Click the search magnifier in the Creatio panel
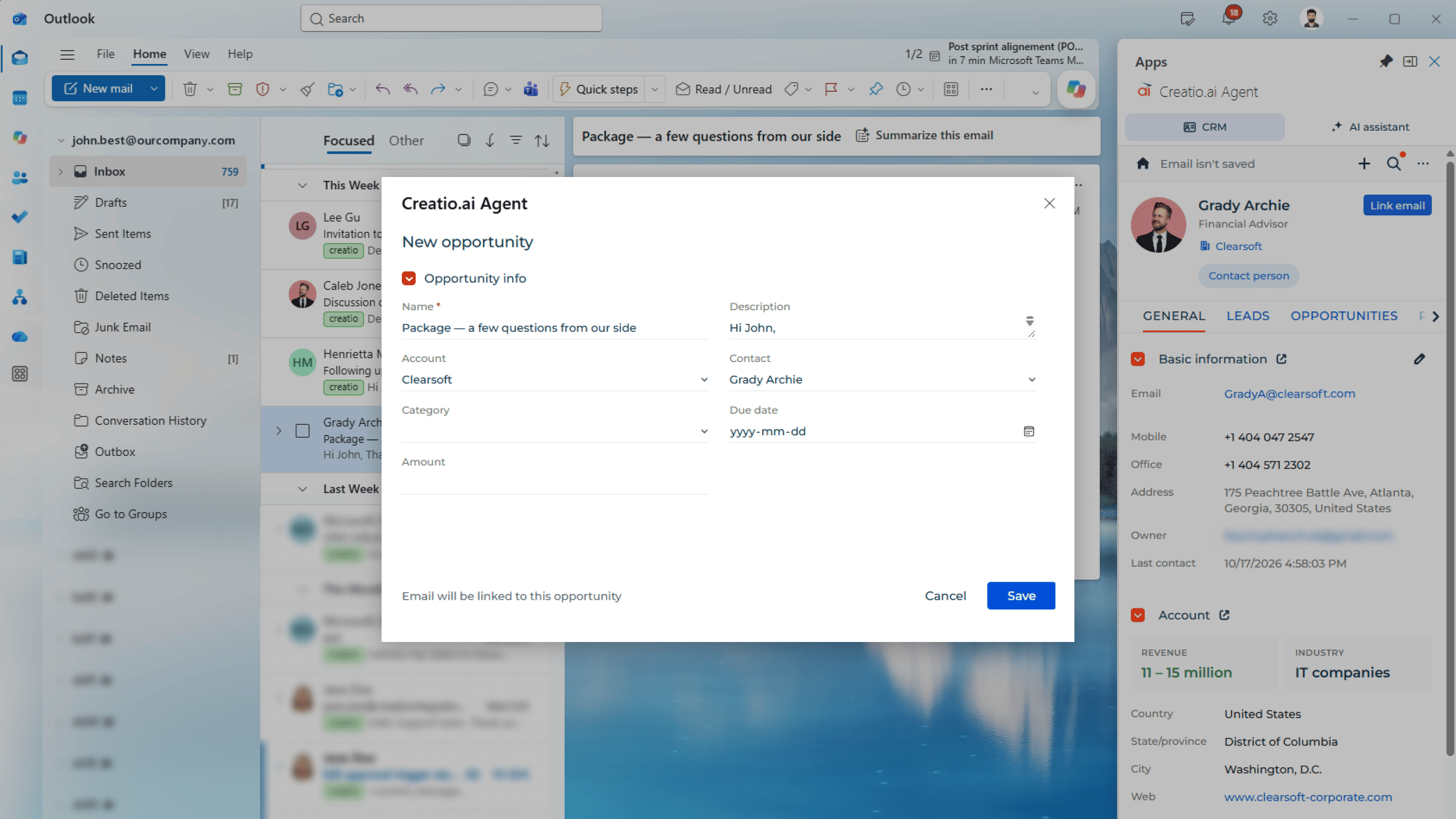 [x=1394, y=164]
